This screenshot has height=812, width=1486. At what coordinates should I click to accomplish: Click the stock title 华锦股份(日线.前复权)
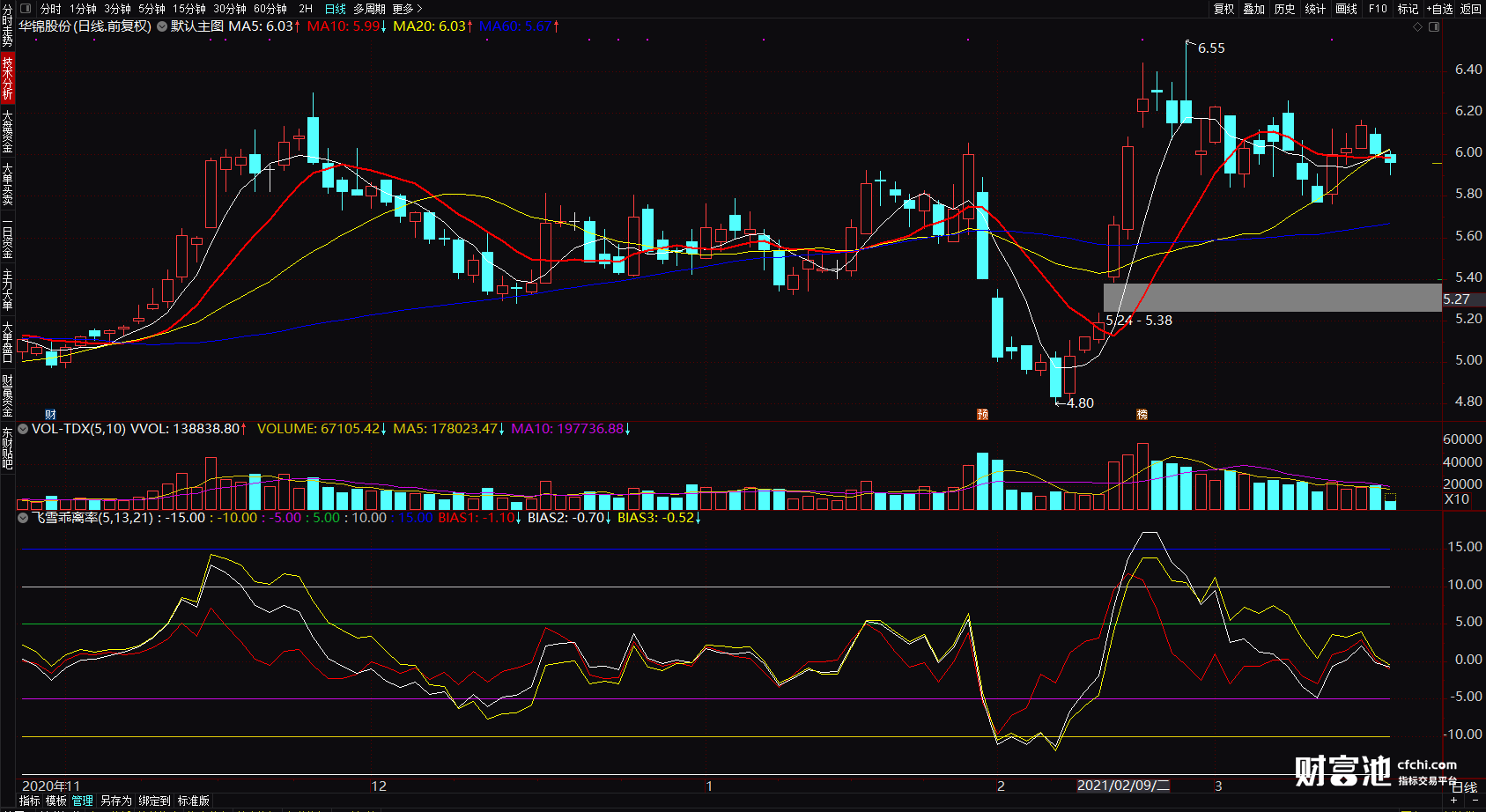click(85, 26)
